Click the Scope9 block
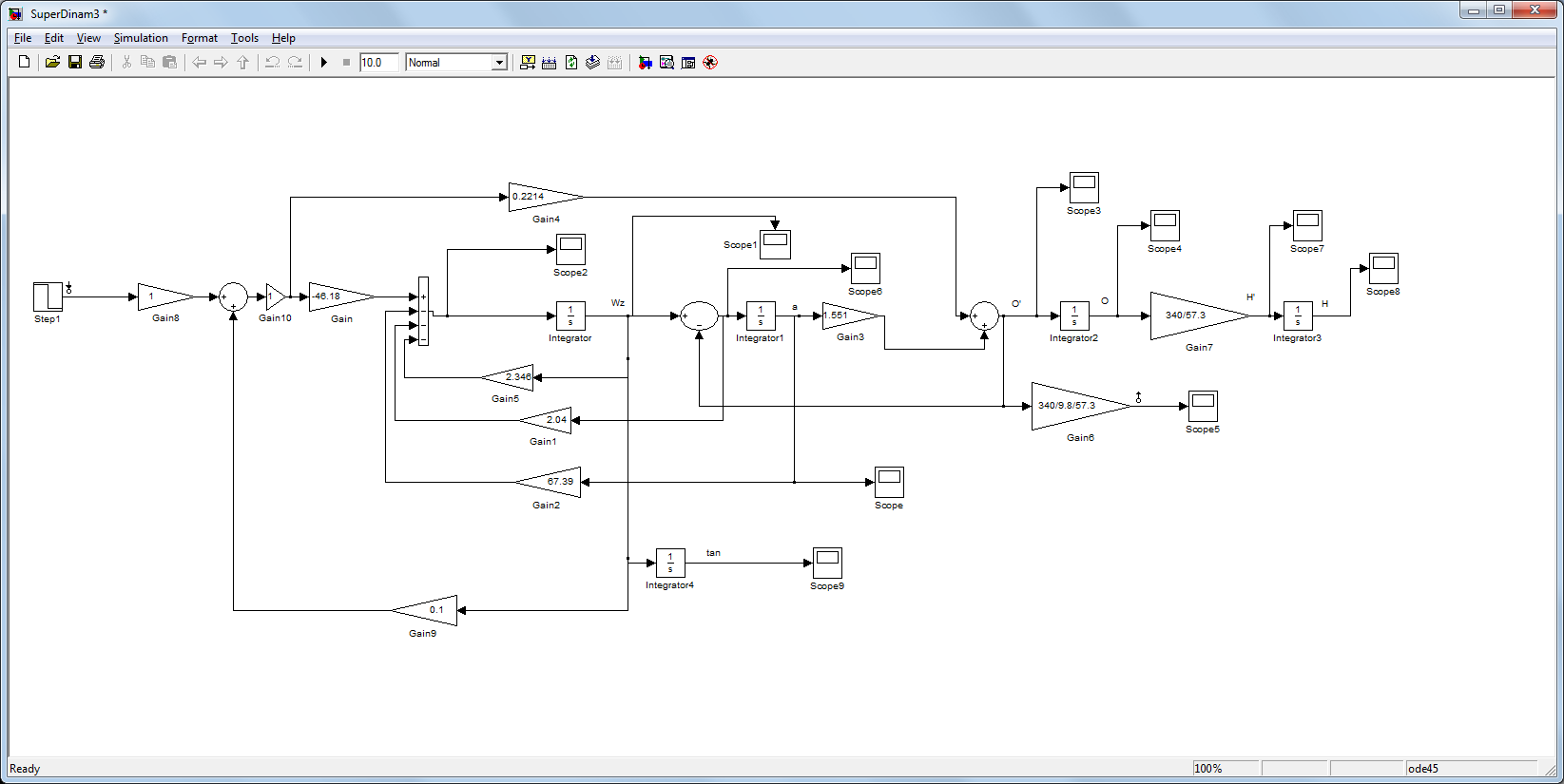Image resolution: width=1564 pixels, height=784 pixels. click(827, 563)
